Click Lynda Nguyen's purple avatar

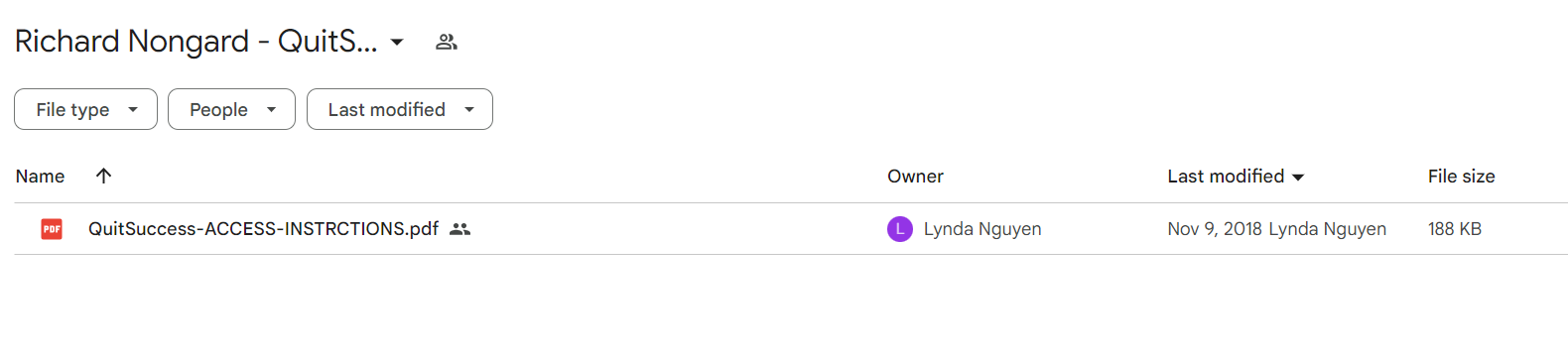click(899, 229)
